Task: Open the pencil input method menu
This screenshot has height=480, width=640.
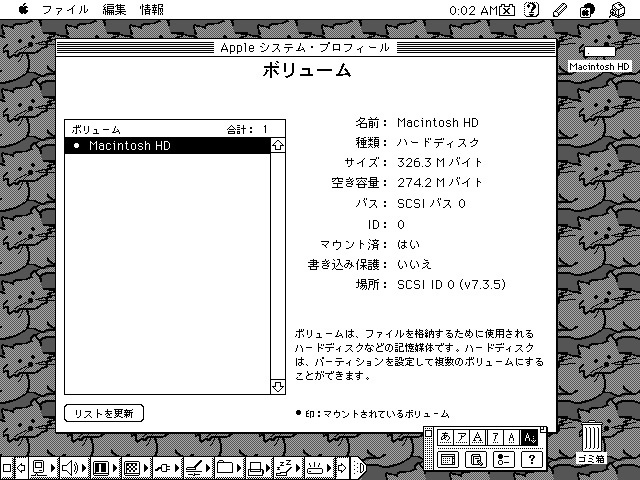Action: coord(560,10)
